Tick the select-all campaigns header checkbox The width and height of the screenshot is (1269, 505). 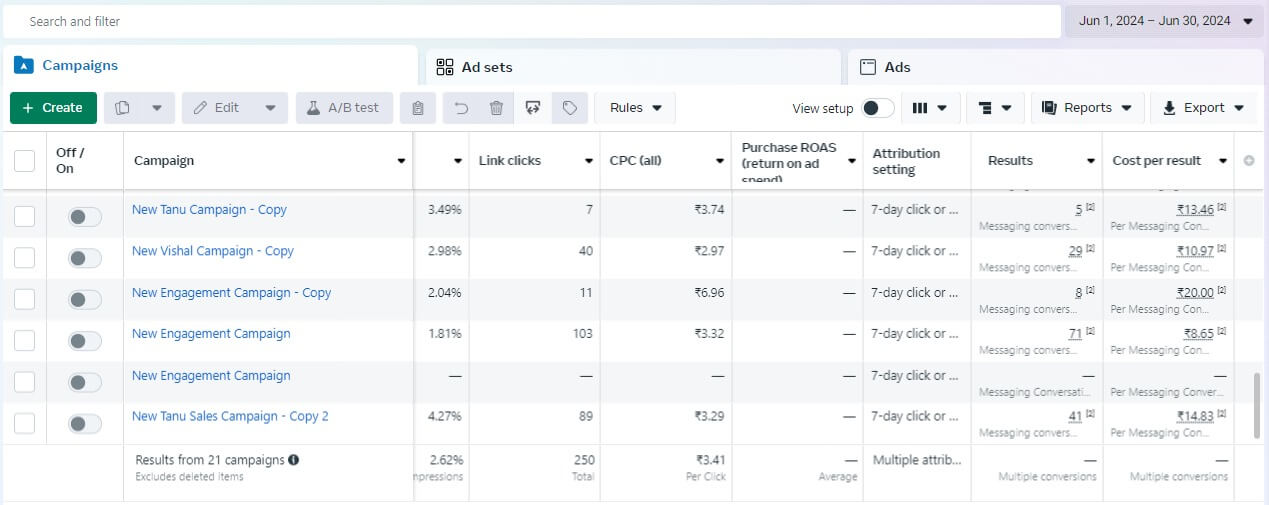(25, 161)
